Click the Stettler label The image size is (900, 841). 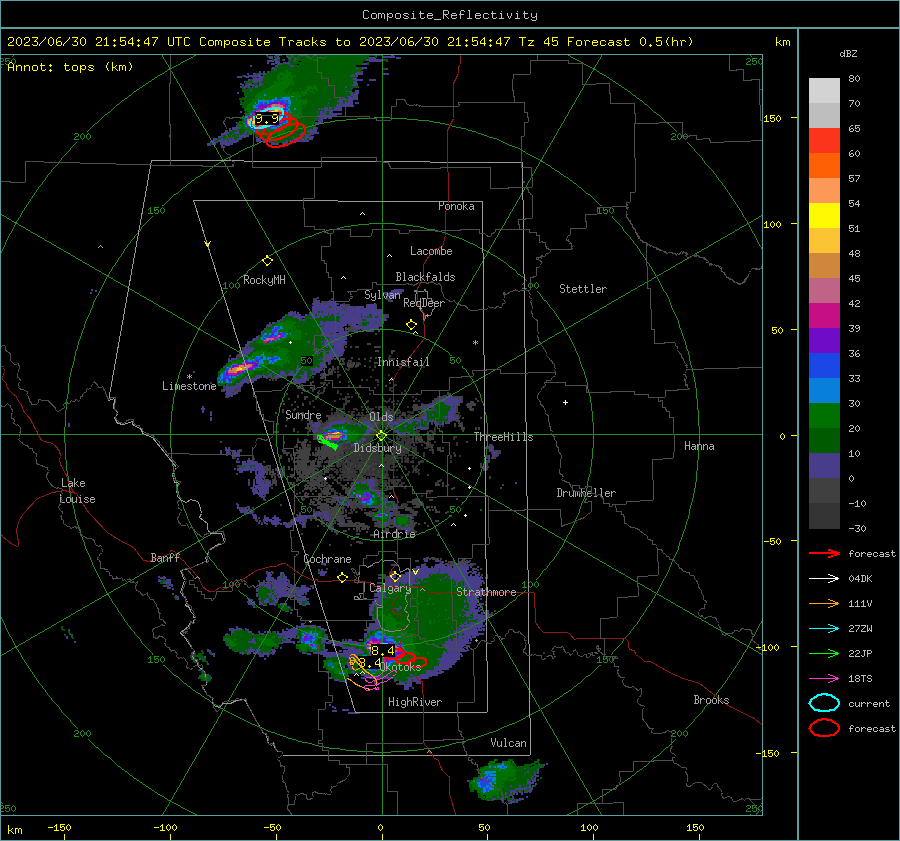[583, 289]
